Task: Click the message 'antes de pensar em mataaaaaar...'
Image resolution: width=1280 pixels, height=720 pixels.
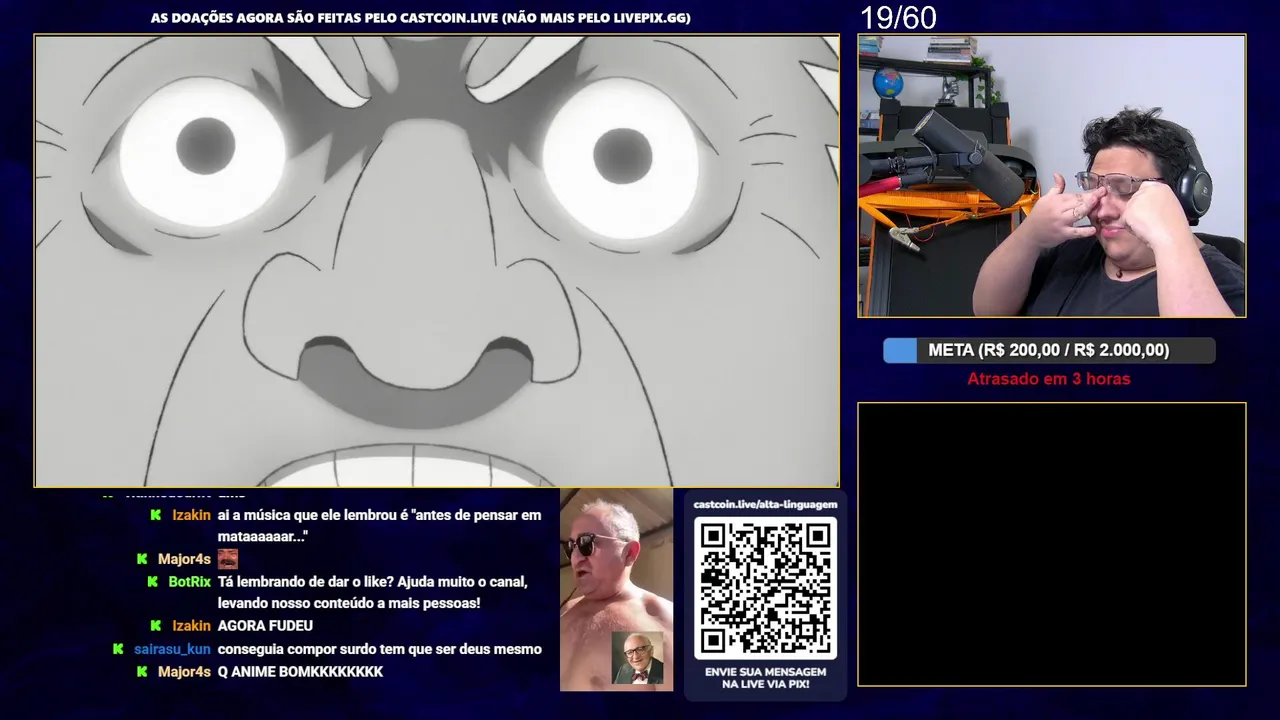Action: 380,526
